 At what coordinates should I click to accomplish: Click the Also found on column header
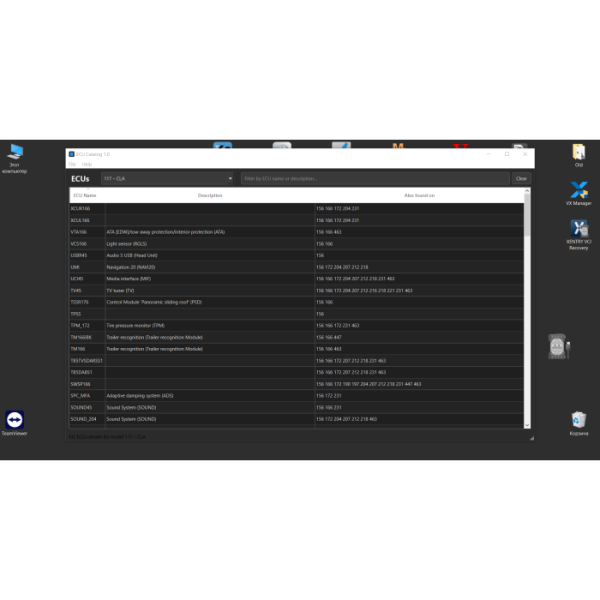pos(419,195)
